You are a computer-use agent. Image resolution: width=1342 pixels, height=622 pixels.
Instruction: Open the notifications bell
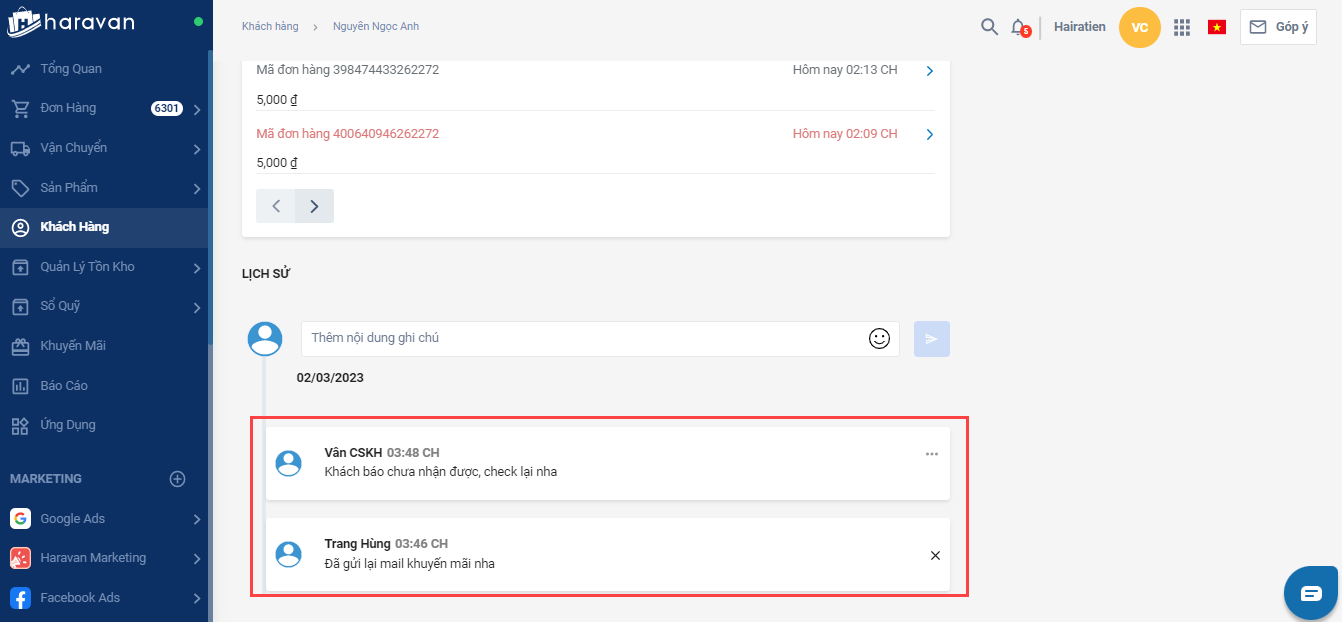click(x=1019, y=27)
